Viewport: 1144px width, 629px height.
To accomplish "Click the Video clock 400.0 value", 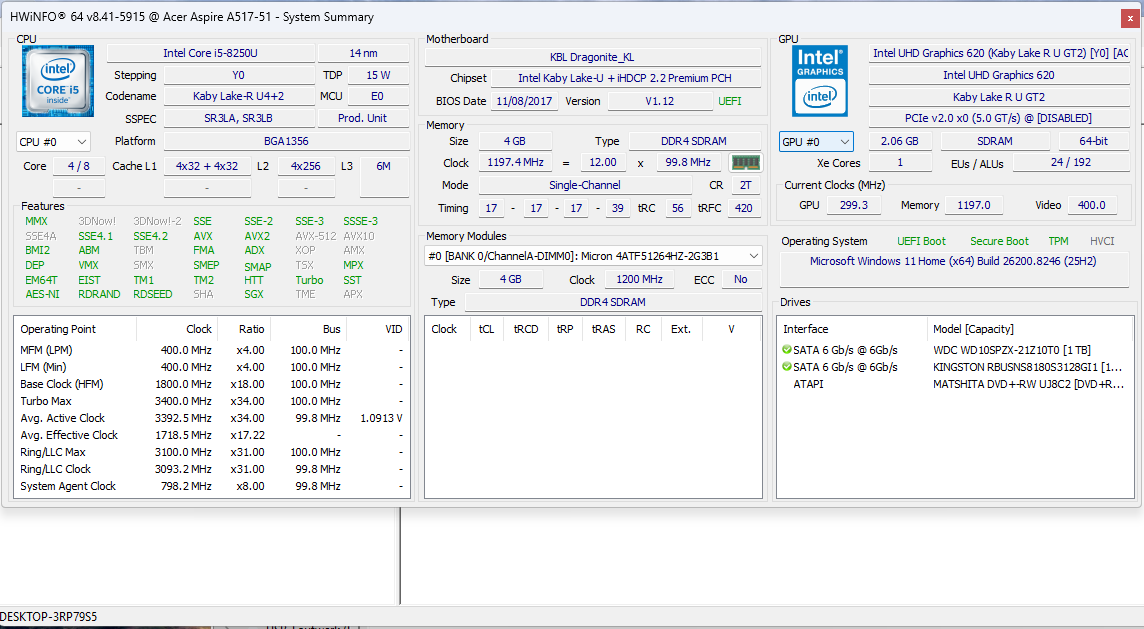I will 1091,206.
